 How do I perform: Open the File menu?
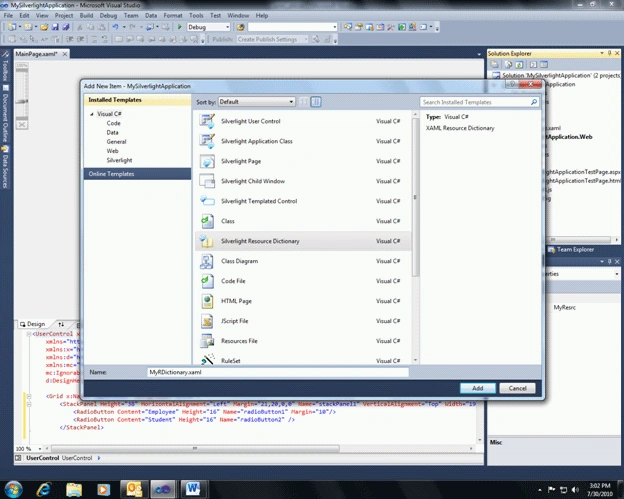pos(8,16)
